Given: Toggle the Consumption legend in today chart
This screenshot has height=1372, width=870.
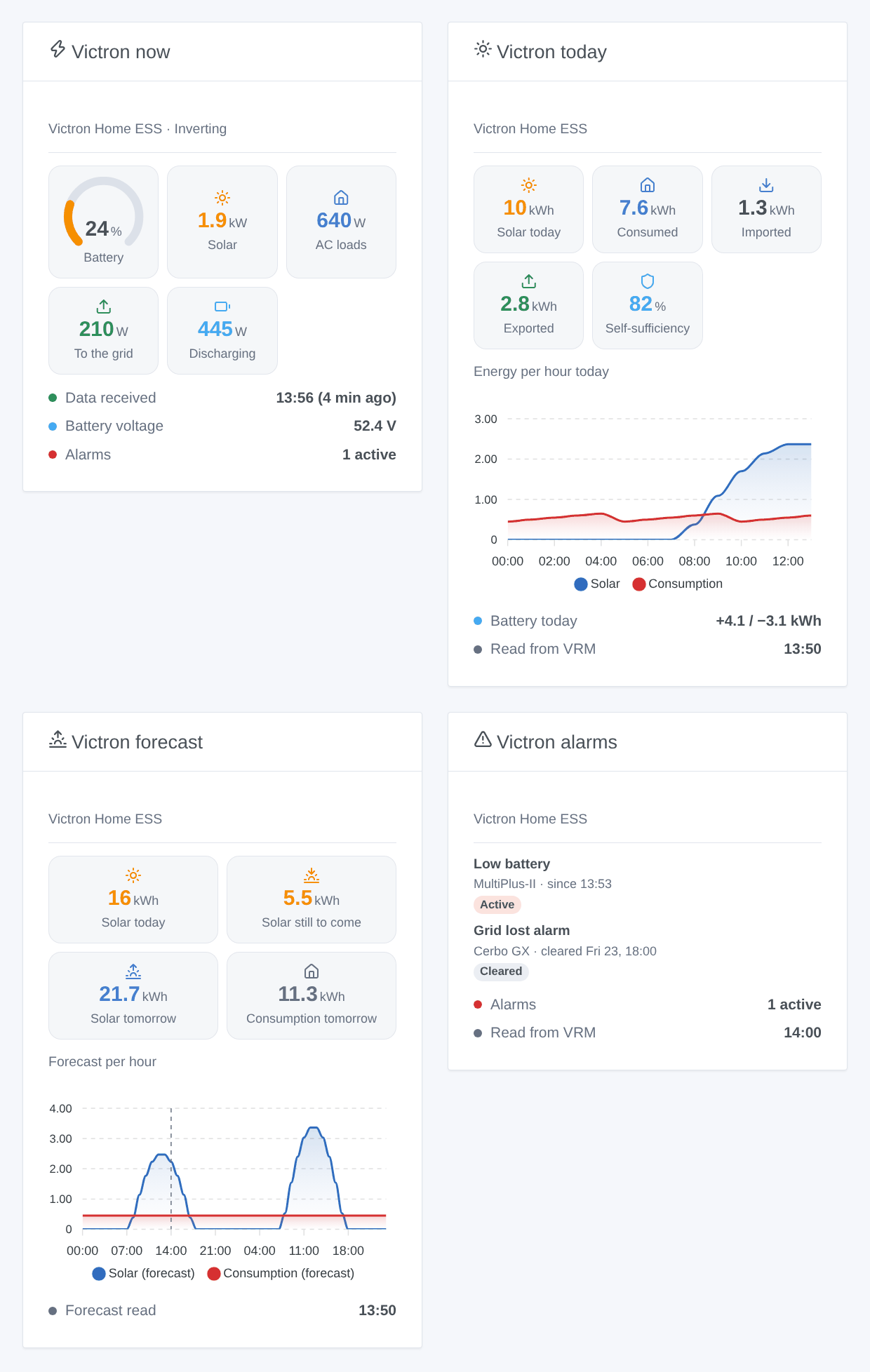Looking at the screenshot, I should (677, 584).
